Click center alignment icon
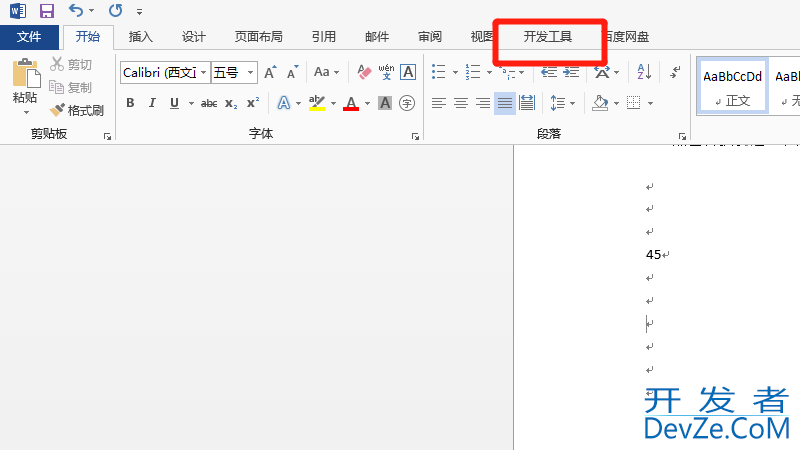Viewport: 800px width, 450px height. (461, 103)
